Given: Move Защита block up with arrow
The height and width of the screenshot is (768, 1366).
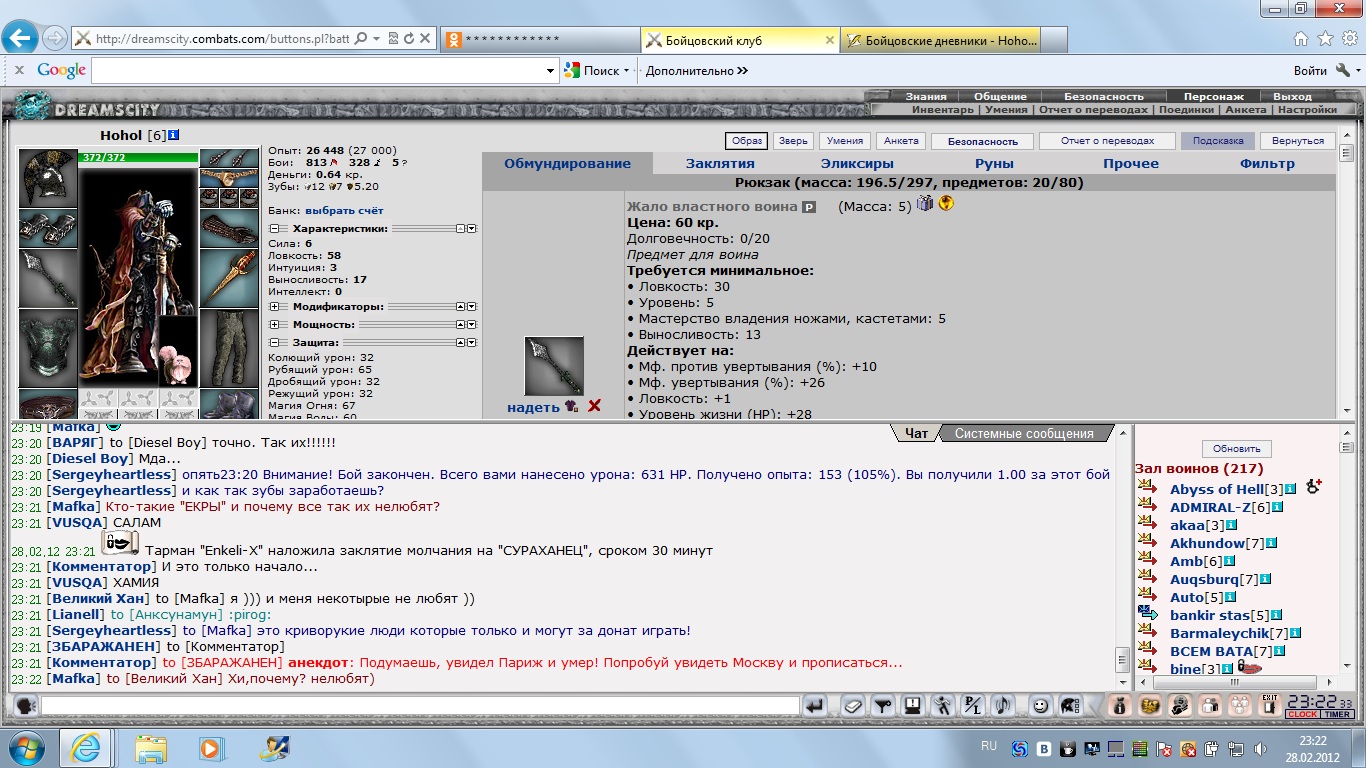Looking at the screenshot, I should (461, 343).
